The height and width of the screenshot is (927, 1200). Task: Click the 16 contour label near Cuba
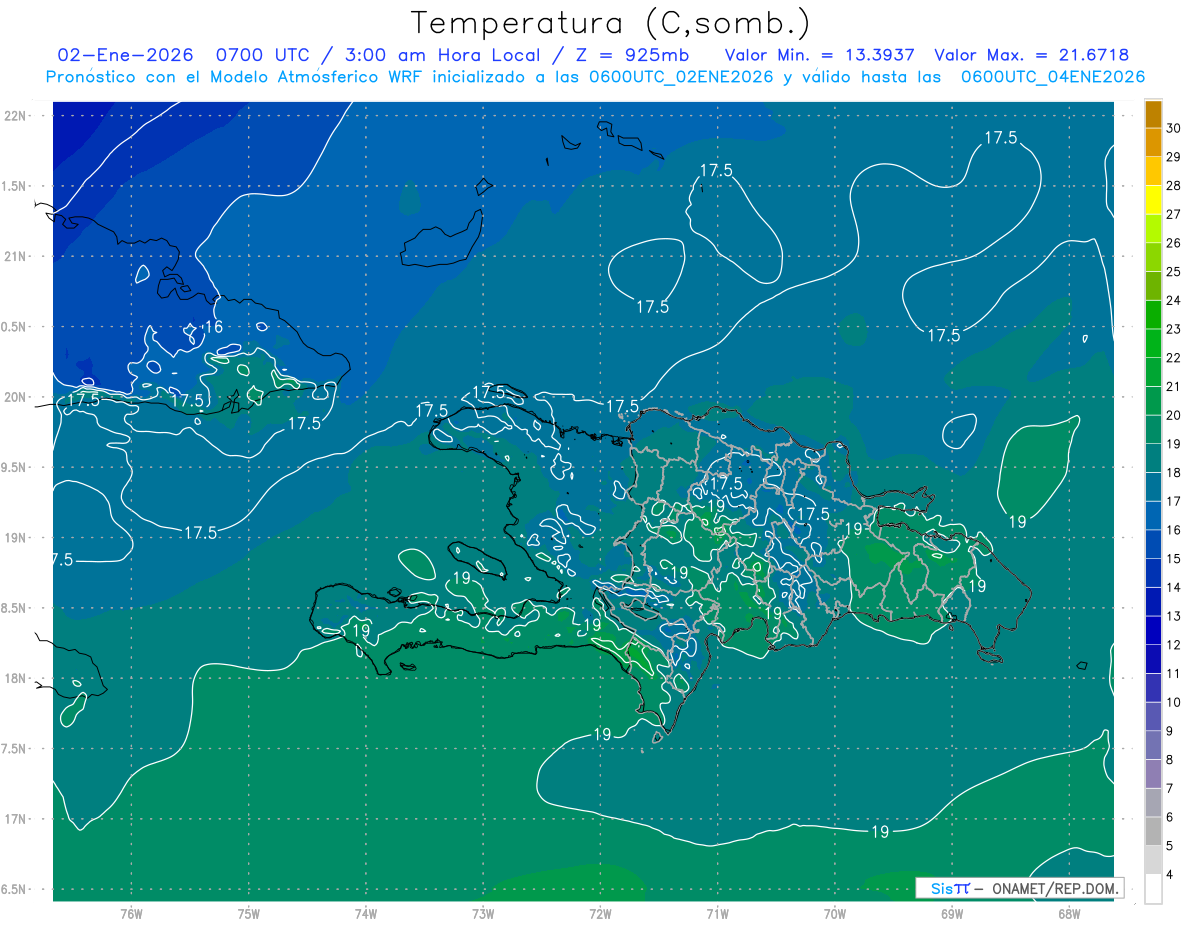pos(213,327)
